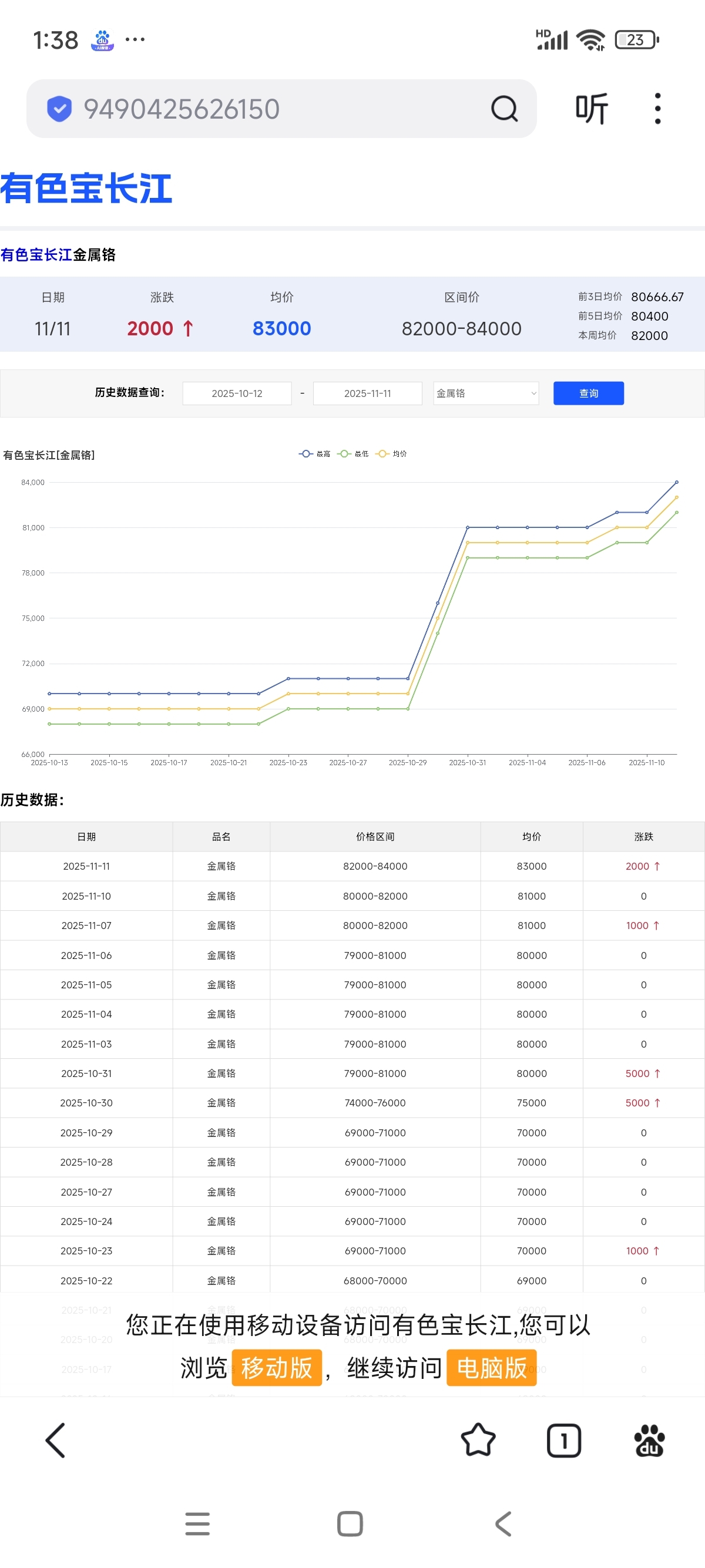705x1568 pixels.
Task: Click the 2025-10-31 date cell
Action: (x=86, y=1073)
